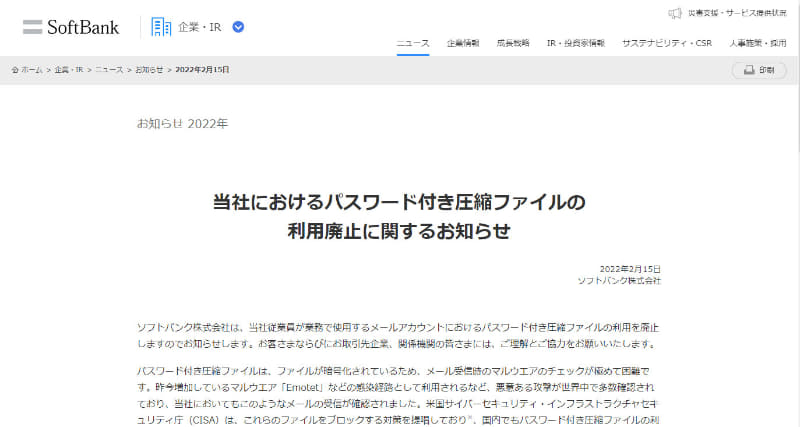The width and height of the screenshot is (800, 427).
Task: Click the paragraph line mentioning Emotet
Action: [395, 387]
